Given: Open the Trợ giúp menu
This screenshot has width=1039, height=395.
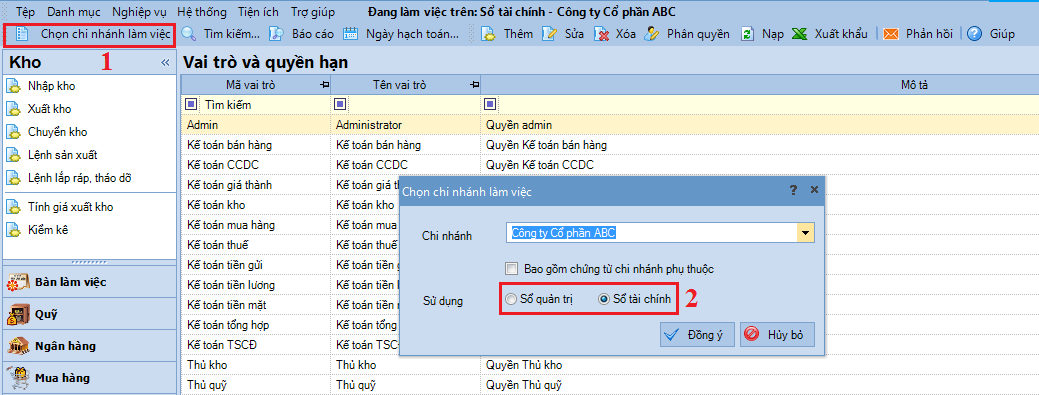Looking at the screenshot, I should (x=313, y=12).
